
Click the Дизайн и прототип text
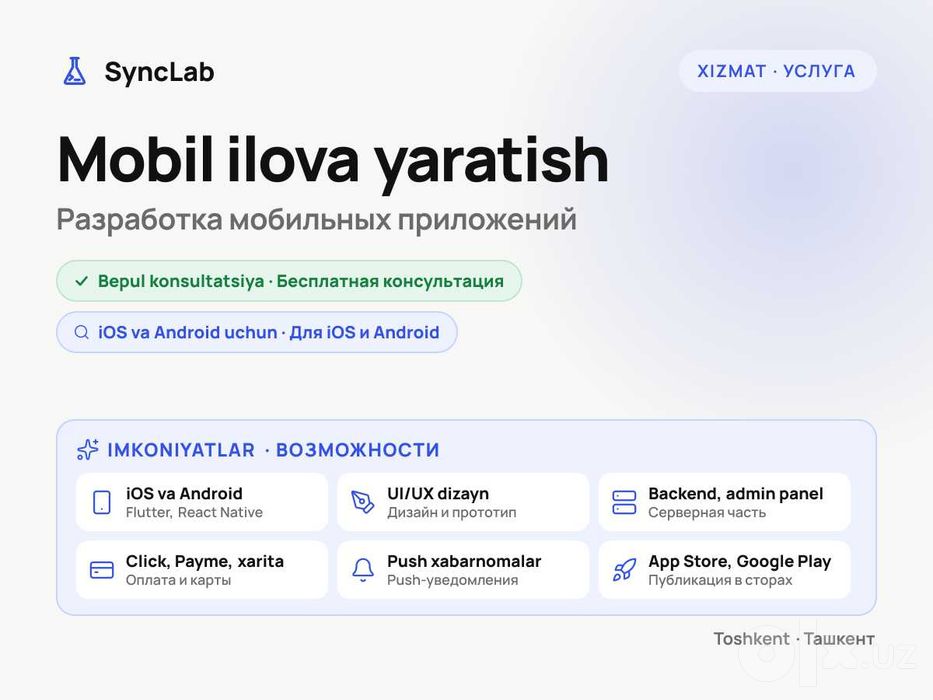click(x=452, y=512)
